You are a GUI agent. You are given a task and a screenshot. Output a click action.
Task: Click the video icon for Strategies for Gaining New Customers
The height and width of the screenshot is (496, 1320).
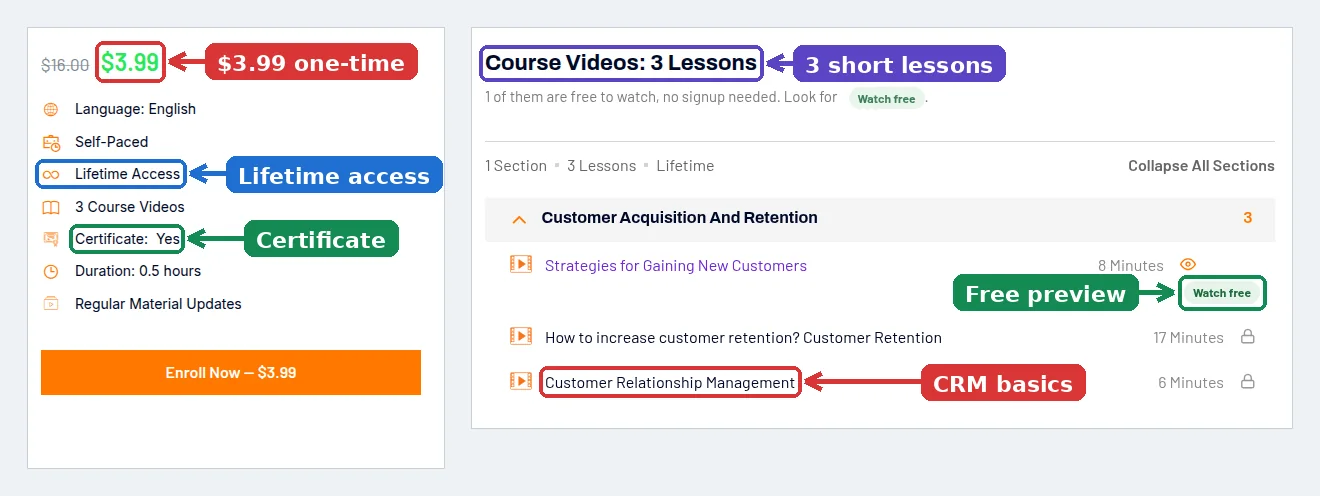click(520, 264)
